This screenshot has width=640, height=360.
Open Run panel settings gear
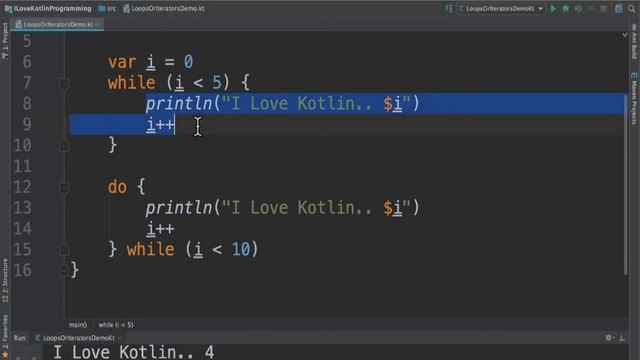609,338
